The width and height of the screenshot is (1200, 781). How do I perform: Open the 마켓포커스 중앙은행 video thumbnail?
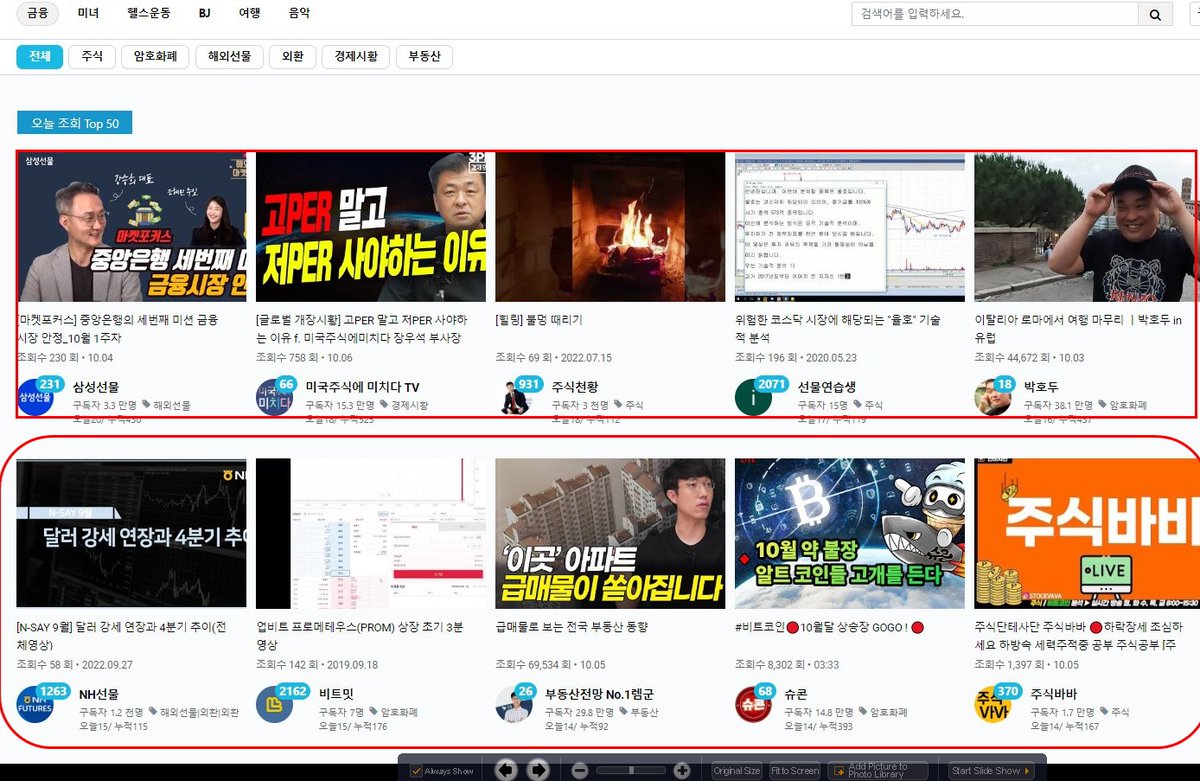coord(131,227)
